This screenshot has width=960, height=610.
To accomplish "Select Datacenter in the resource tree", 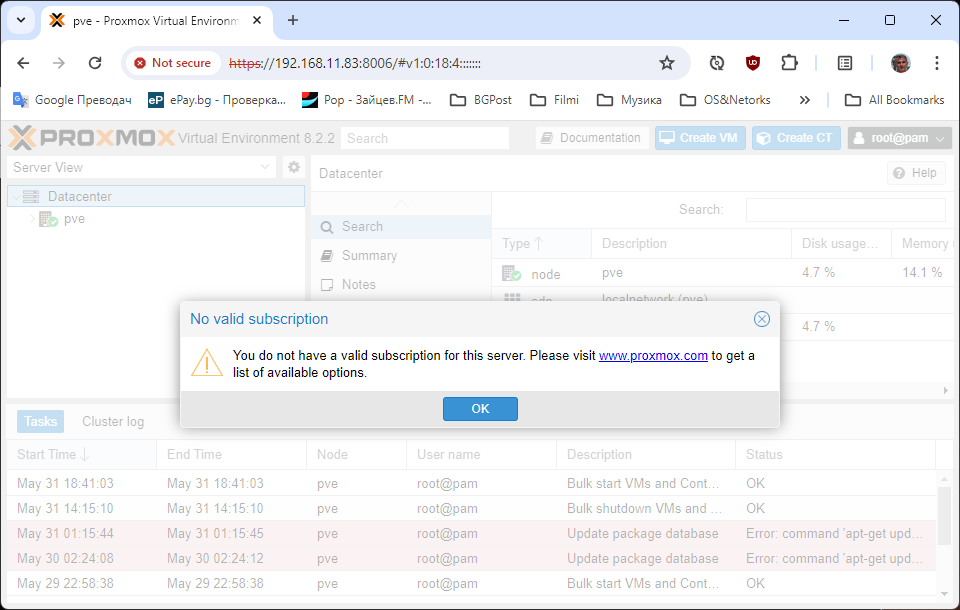I will coord(80,196).
